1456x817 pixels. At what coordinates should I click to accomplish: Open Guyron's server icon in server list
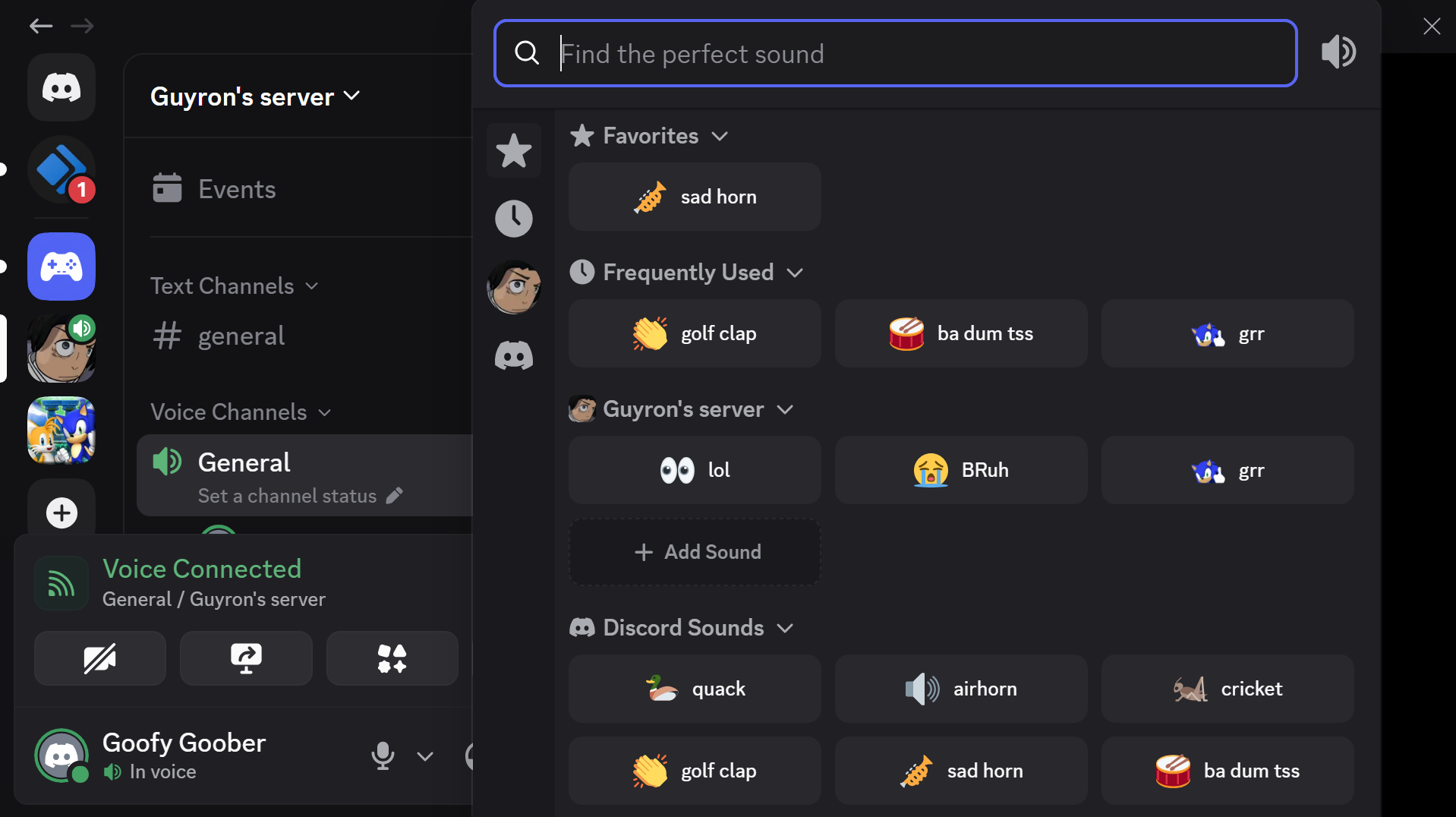pyautogui.click(x=61, y=349)
